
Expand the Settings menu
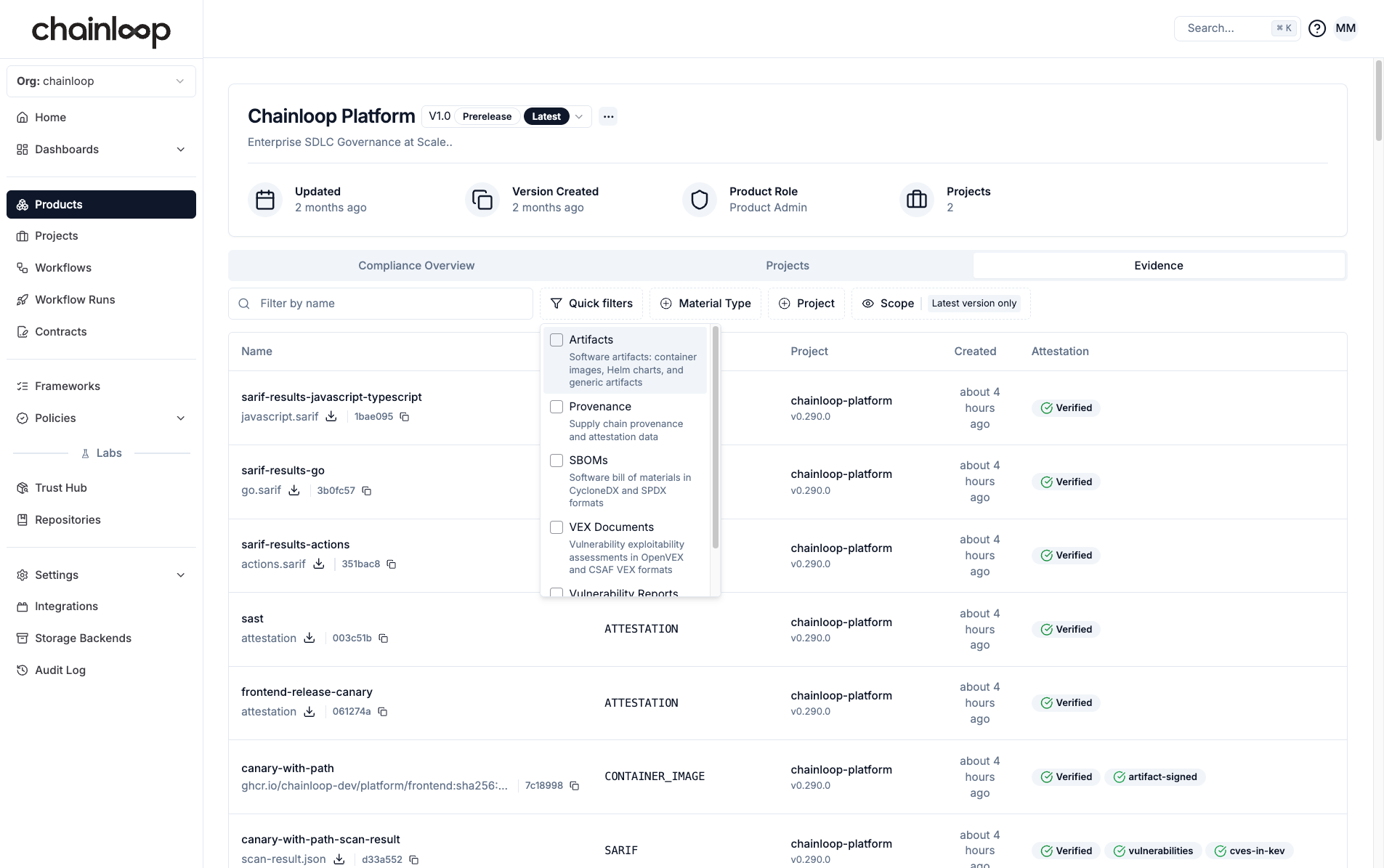[x=101, y=575]
